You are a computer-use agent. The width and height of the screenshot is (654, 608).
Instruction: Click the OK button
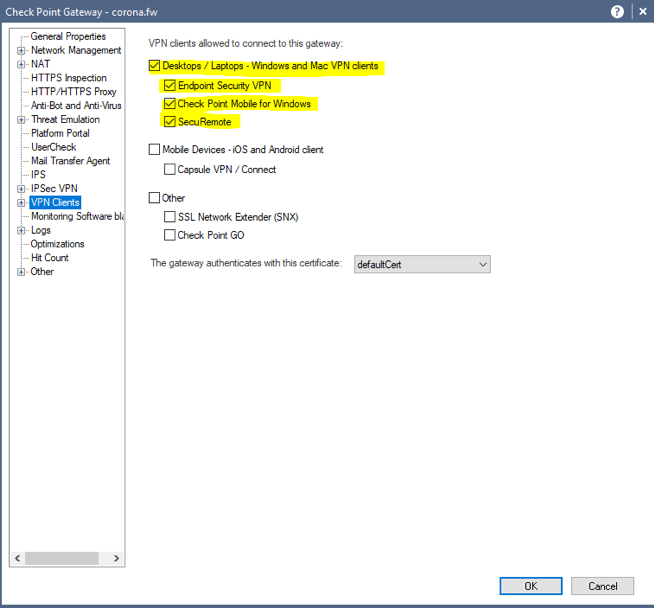tap(531, 586)
